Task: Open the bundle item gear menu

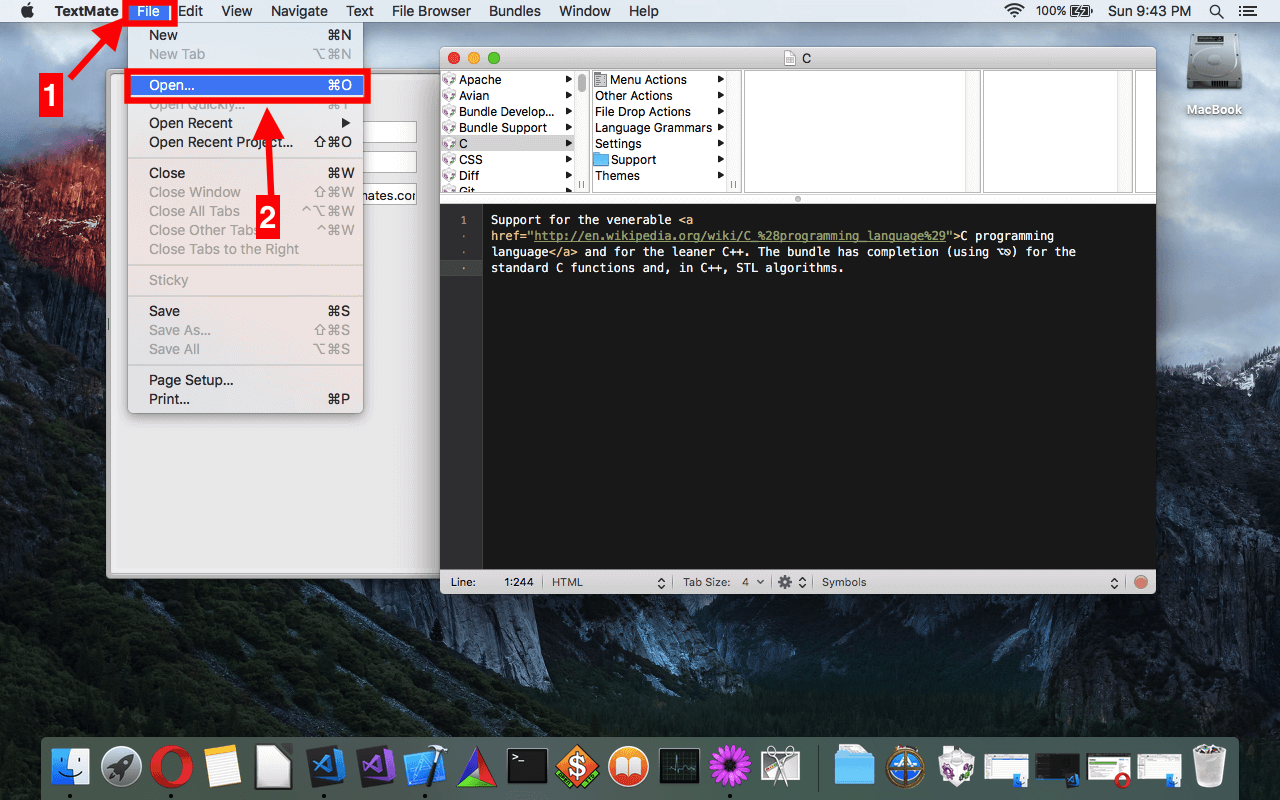Action: (x=791, y=582)
